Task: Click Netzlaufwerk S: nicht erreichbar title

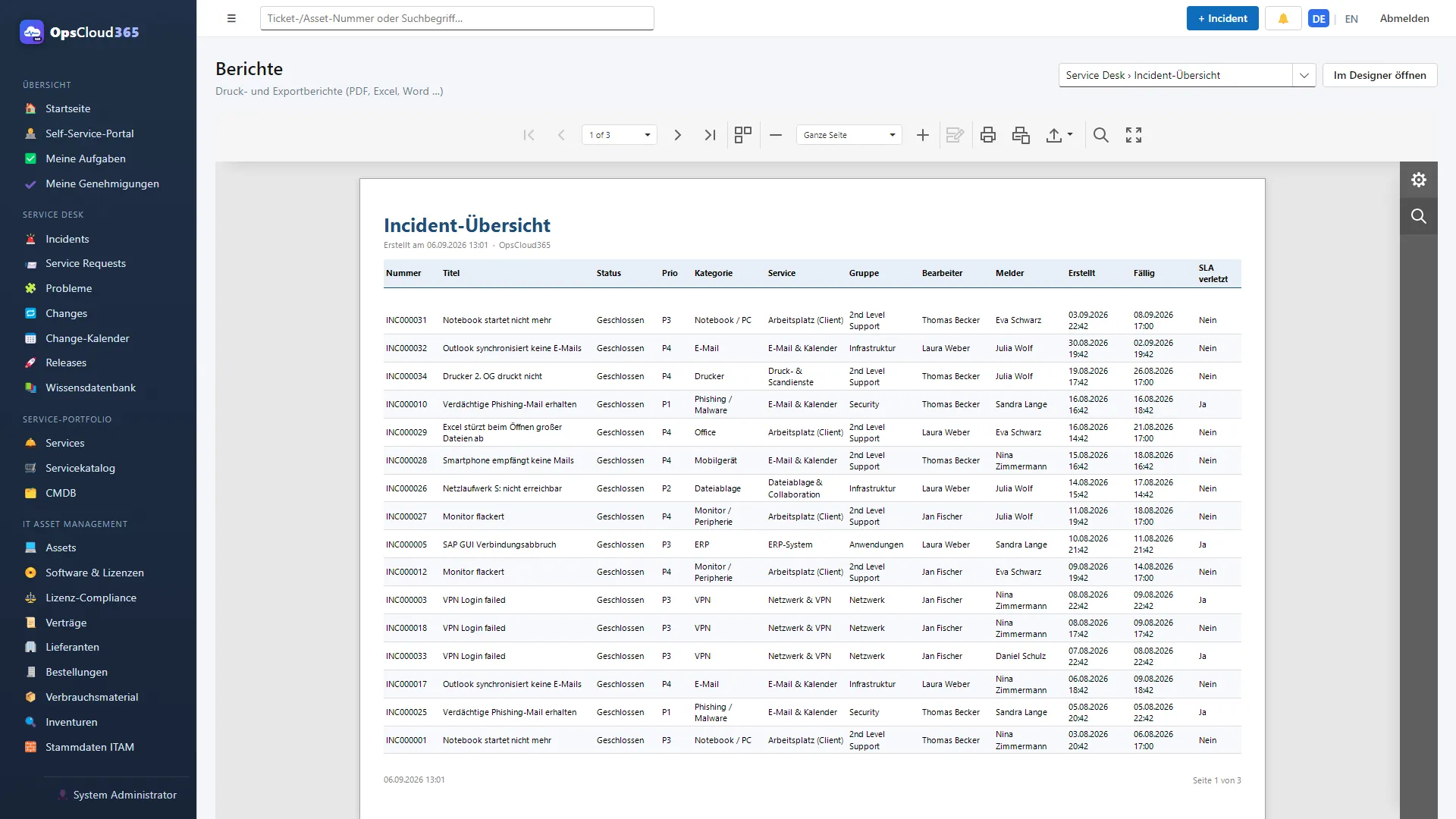Action: [x=502, y=488]
